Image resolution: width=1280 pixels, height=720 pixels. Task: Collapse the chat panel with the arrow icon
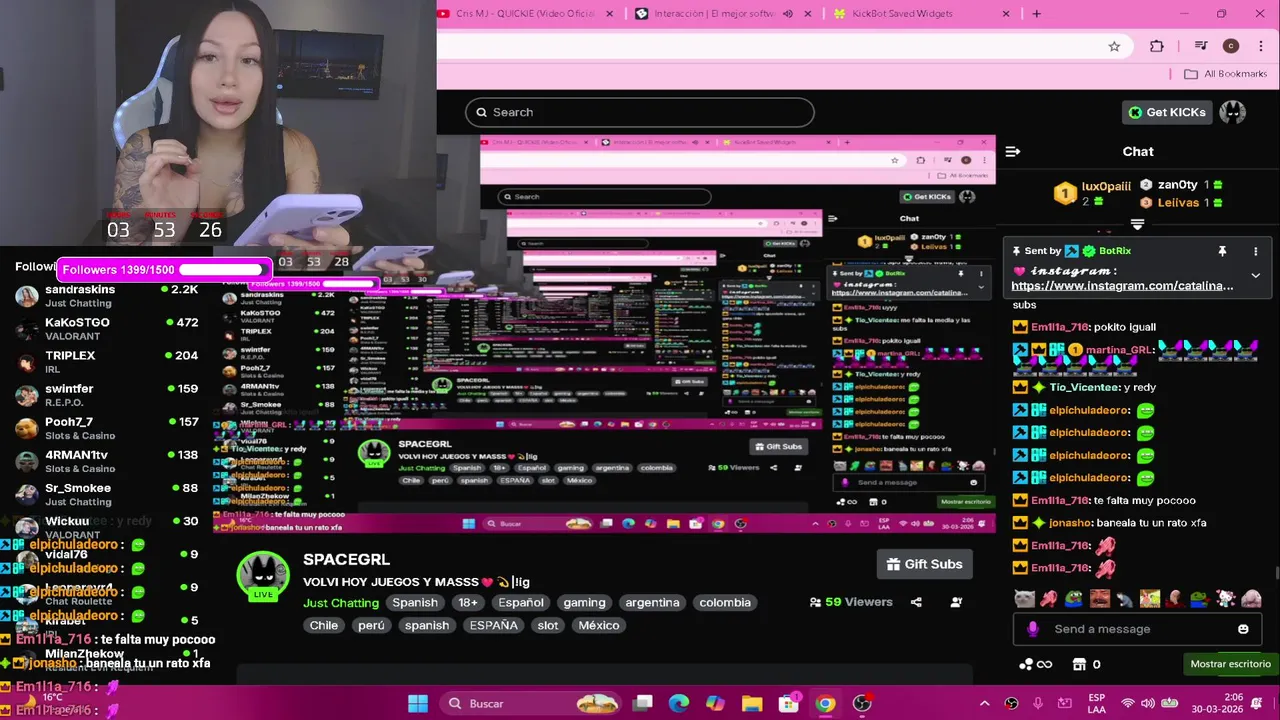click(1013, 151)
